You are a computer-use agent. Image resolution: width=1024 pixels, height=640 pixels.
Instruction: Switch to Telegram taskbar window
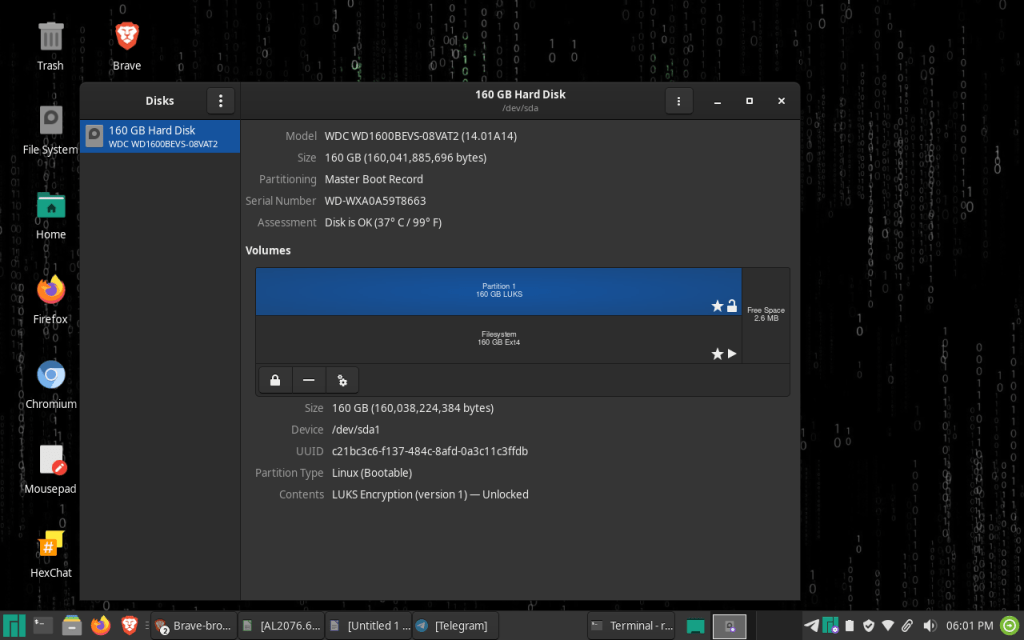coord(455,626)
